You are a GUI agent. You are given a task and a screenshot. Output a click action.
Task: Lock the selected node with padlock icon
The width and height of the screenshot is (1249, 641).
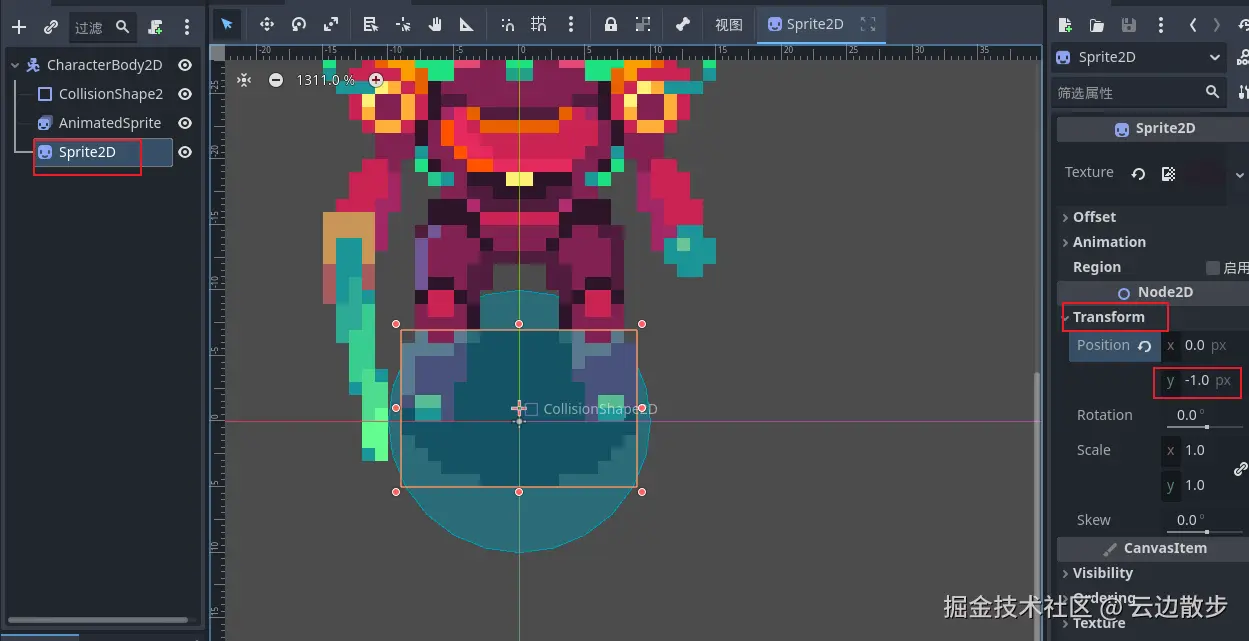tap(610, 25)
